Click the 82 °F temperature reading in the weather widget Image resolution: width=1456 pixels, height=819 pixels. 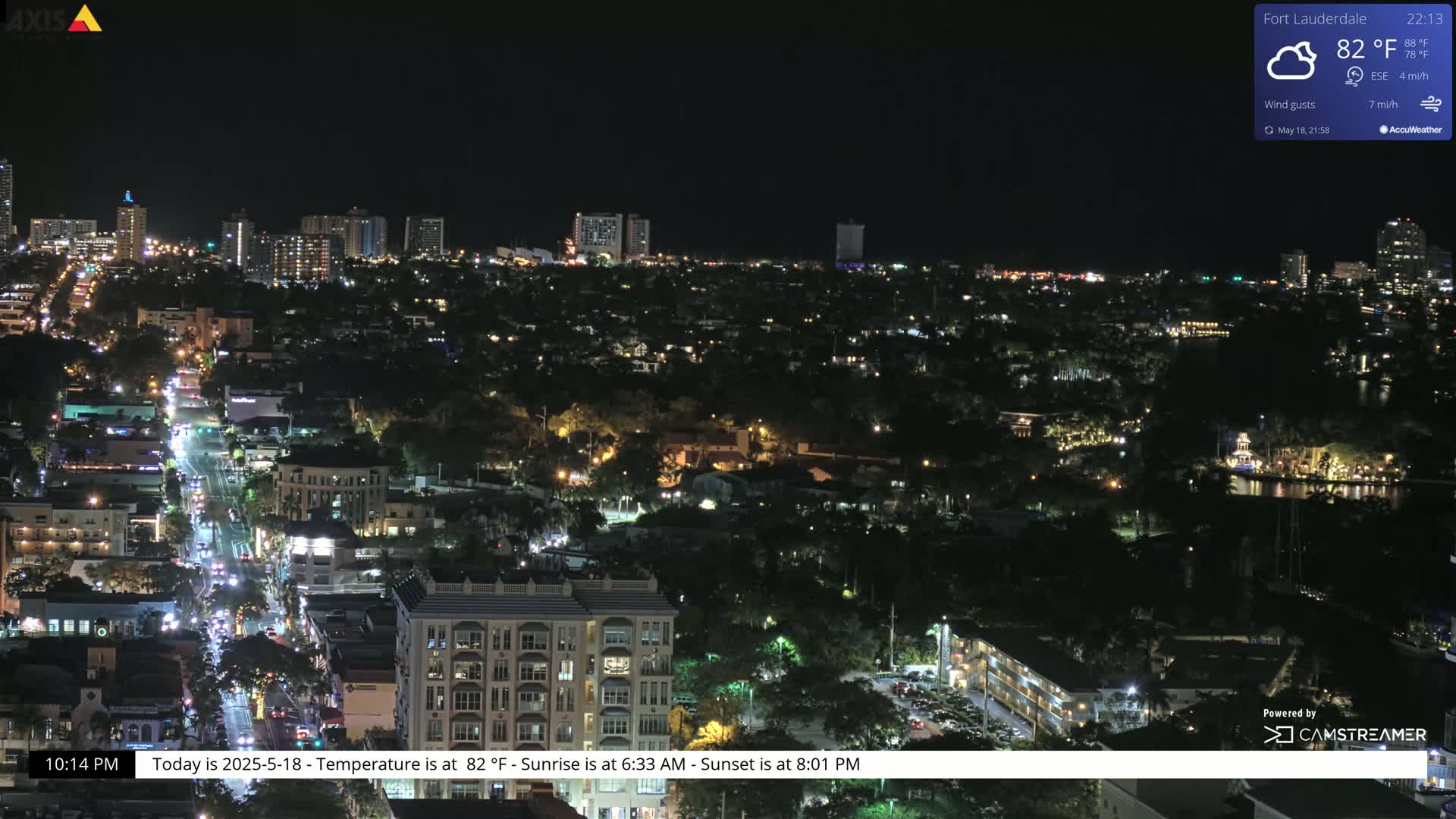[1366, 49]
